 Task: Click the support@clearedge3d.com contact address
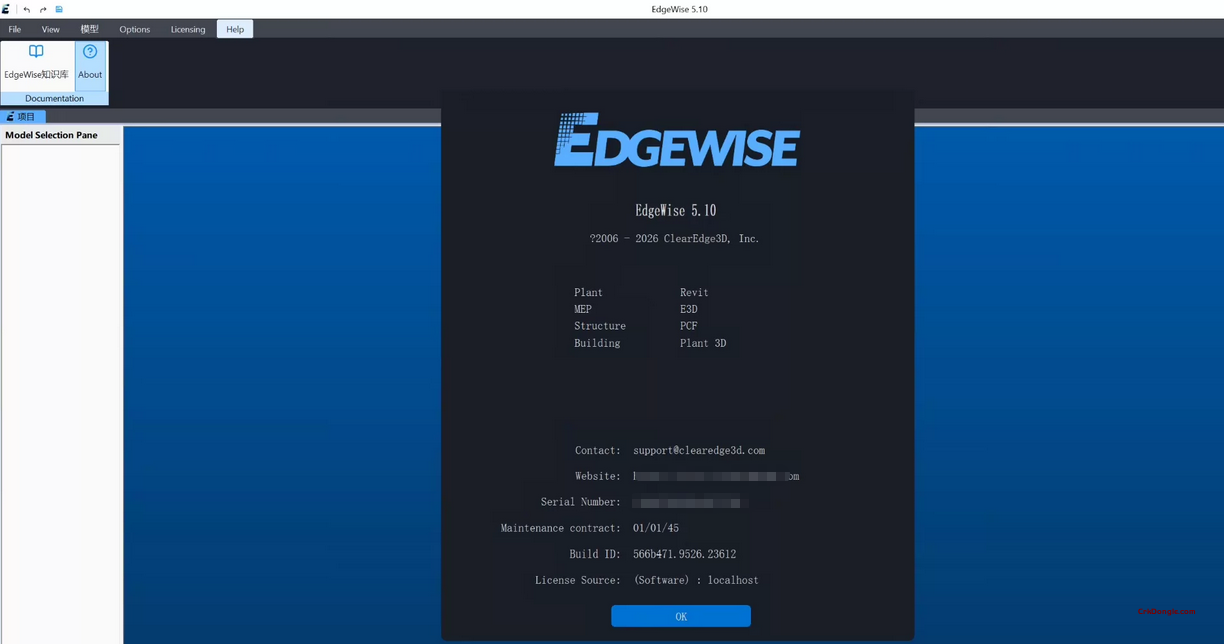click(699, 451)
